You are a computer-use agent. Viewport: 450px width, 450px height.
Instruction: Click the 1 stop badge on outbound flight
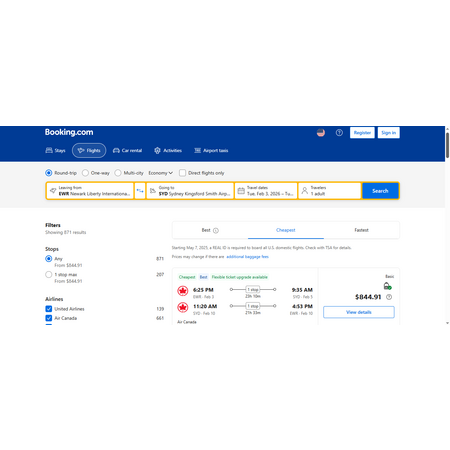click(x=253, y=289)
